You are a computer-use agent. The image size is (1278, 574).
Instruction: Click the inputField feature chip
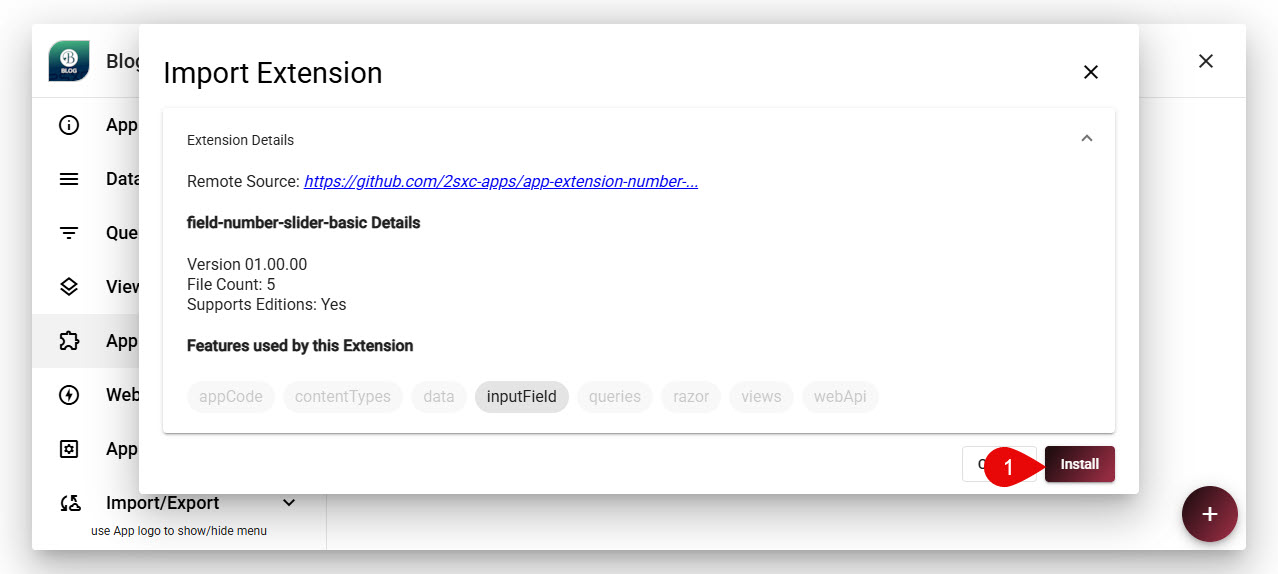pos(522,397)
